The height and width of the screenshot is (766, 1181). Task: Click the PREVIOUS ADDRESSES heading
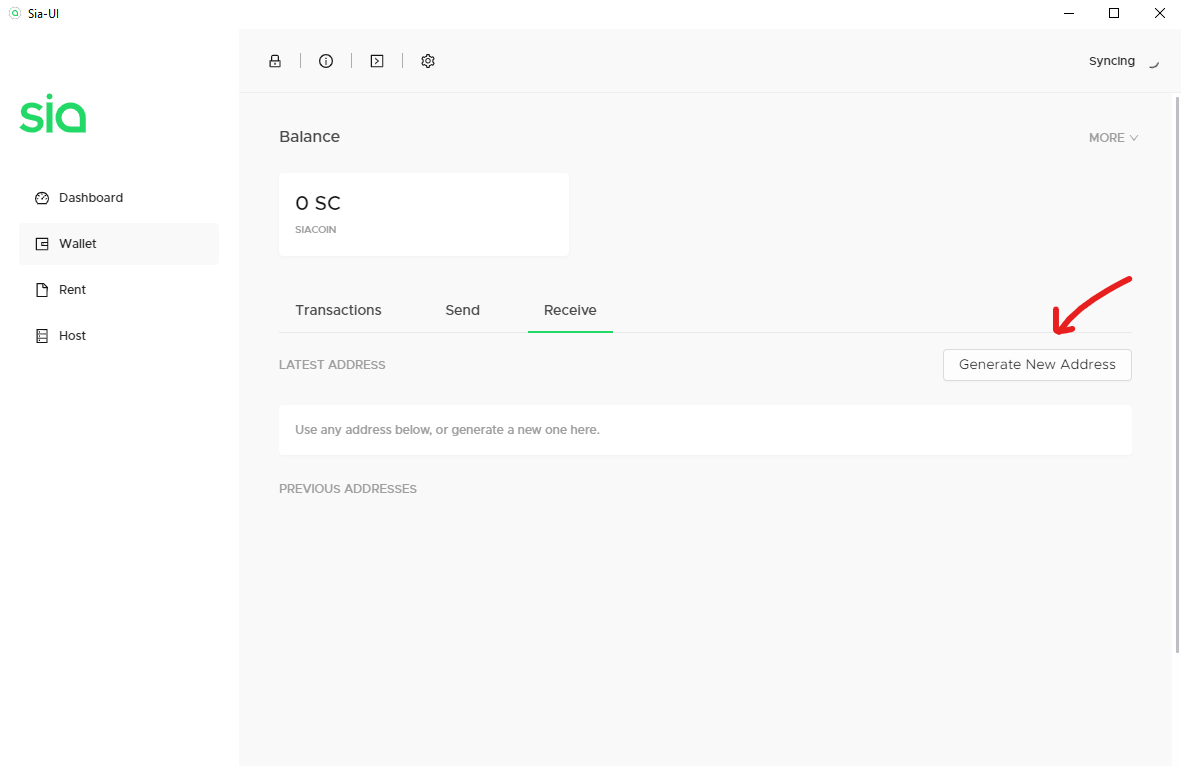coord(348,489)
